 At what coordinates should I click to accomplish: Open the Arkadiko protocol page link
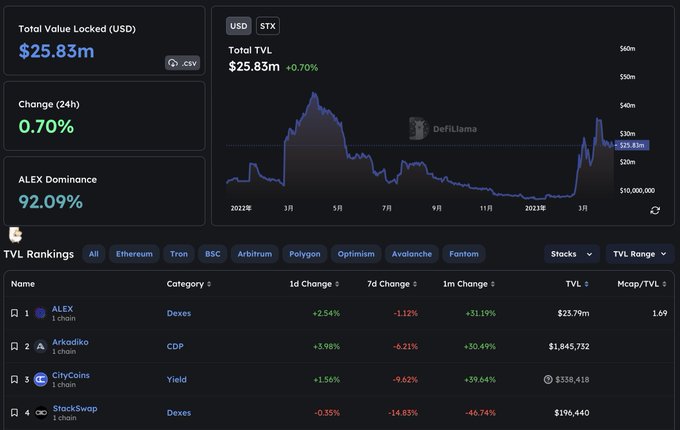[x=70, y=342]
